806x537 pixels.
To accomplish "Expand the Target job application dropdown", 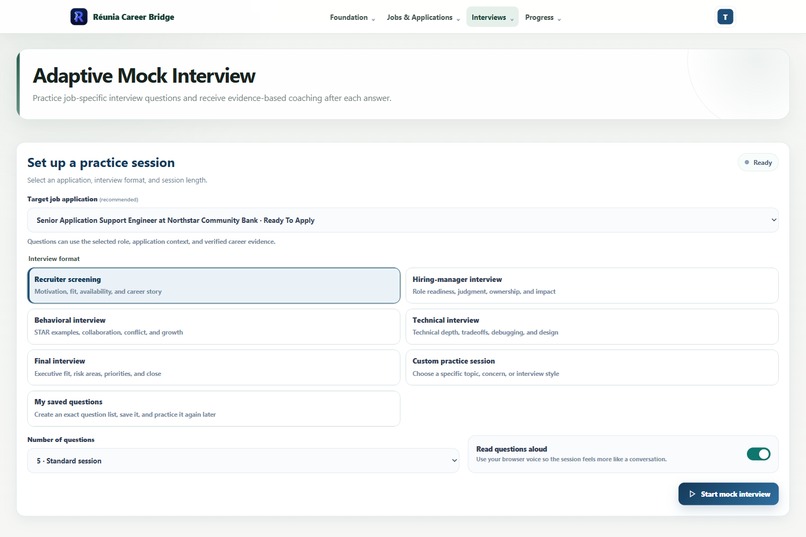I will coord(402,220).
